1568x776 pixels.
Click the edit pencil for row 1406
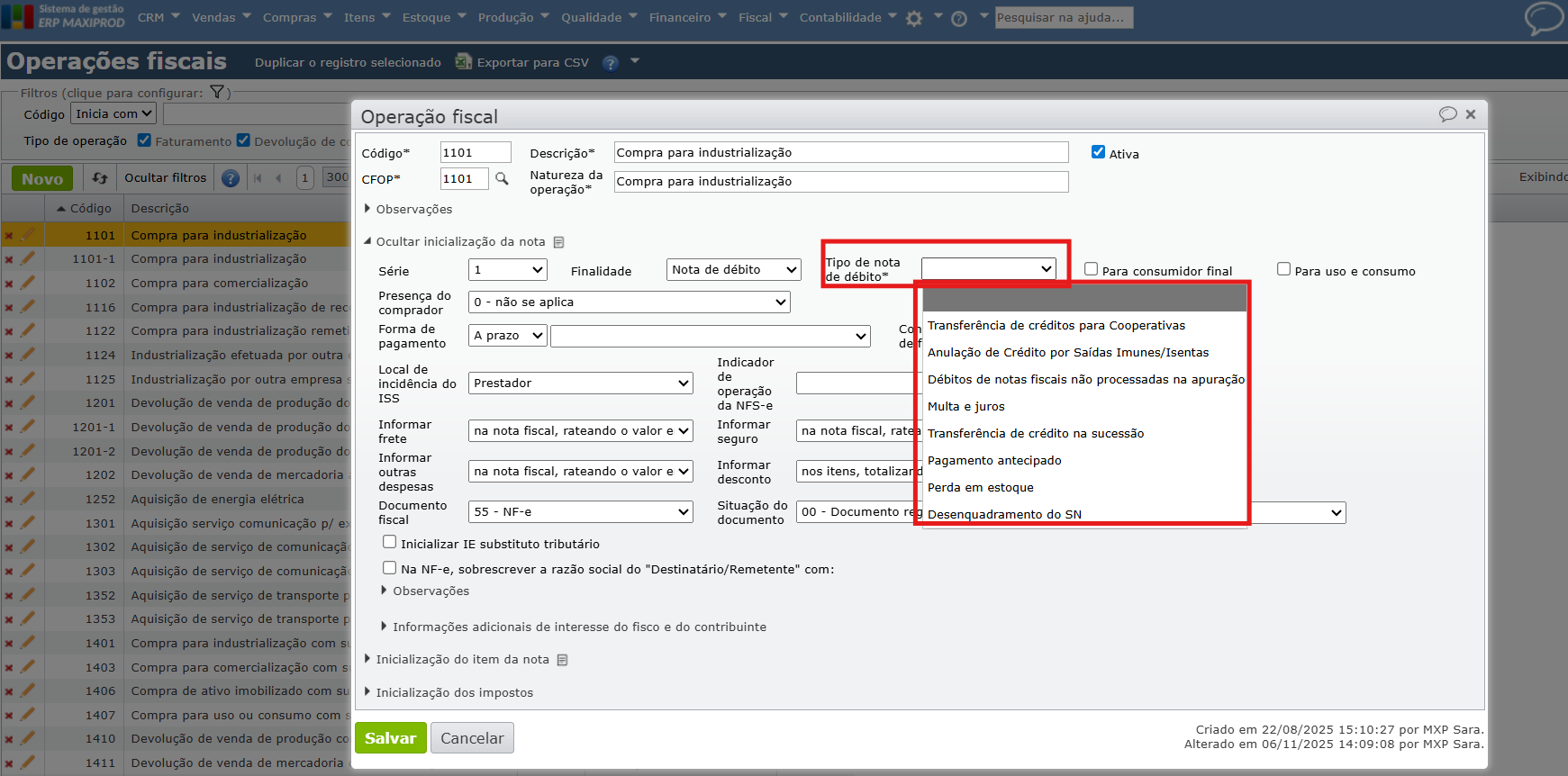click(28, 690)
